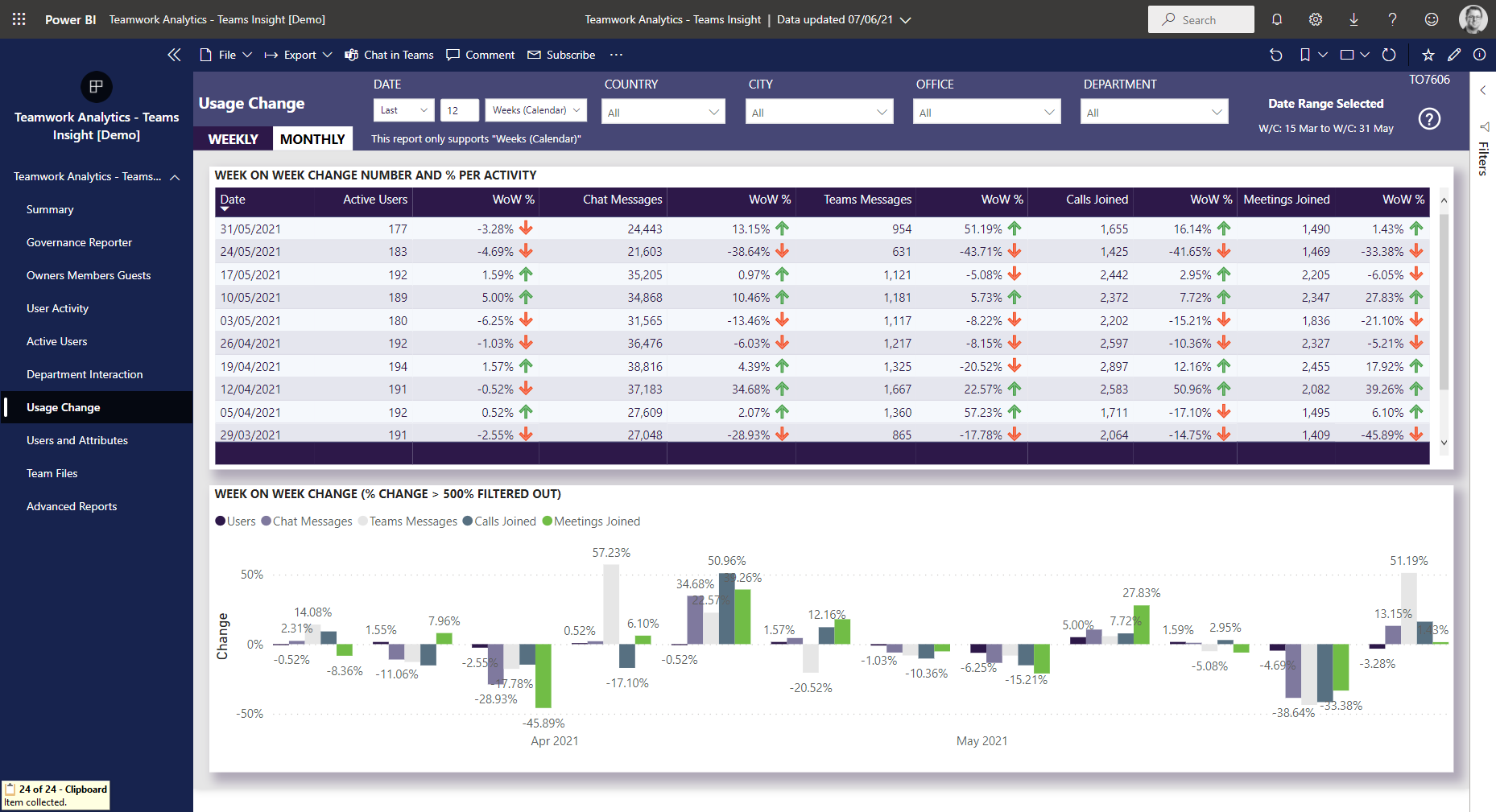Click the table scroll down arrow
Viewport: 1496px width, 812px height.
coord(1444,443)
